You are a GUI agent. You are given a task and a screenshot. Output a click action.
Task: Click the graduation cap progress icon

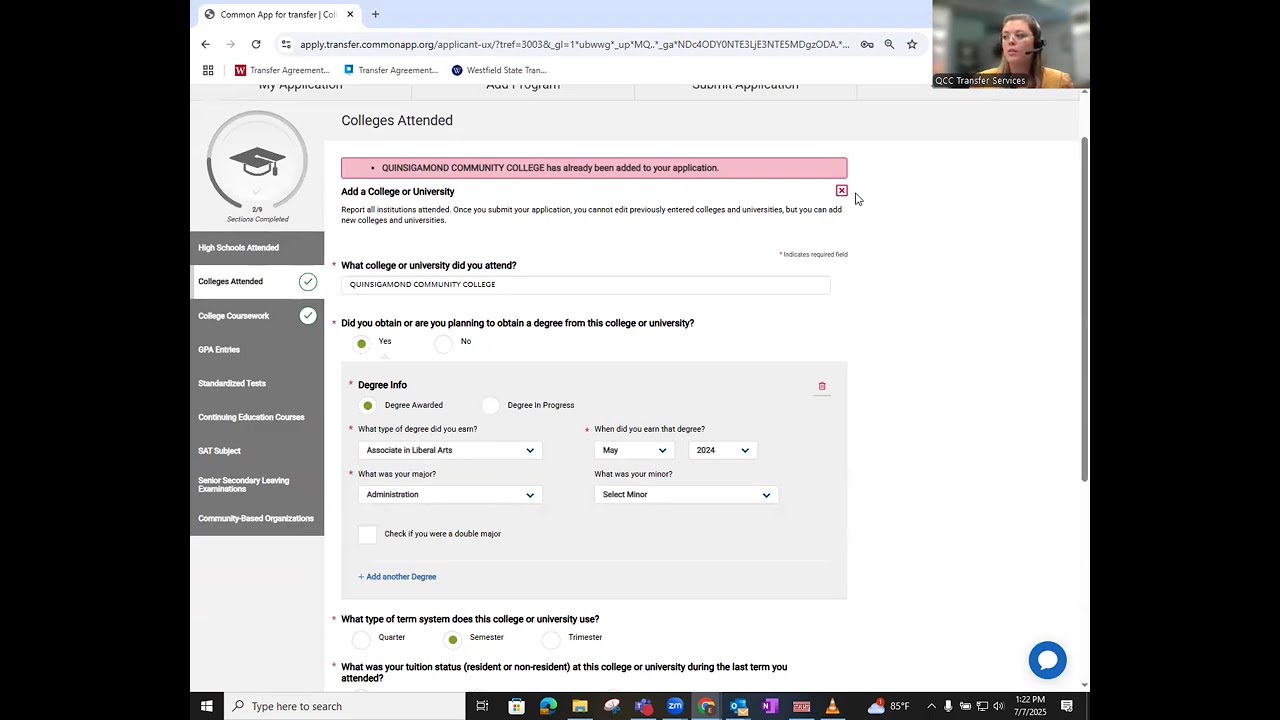point(257,162)
